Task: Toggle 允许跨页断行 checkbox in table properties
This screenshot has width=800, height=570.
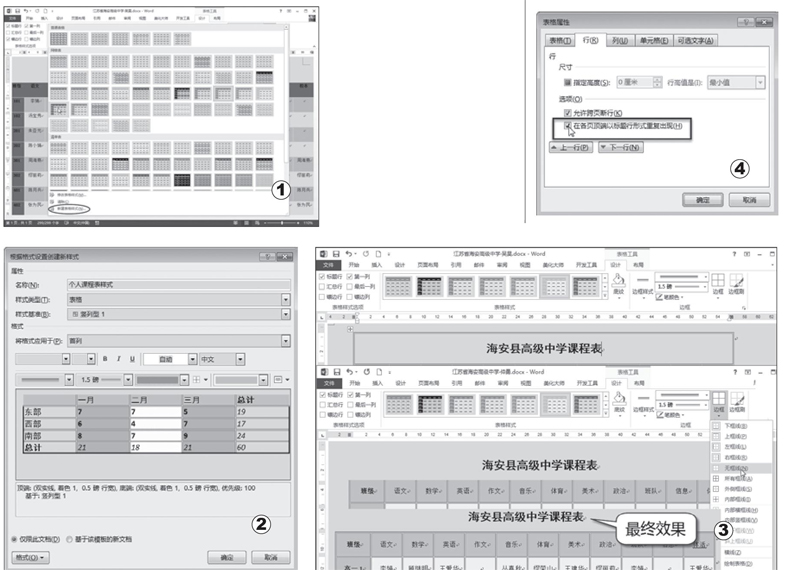Action: (569, 113)
